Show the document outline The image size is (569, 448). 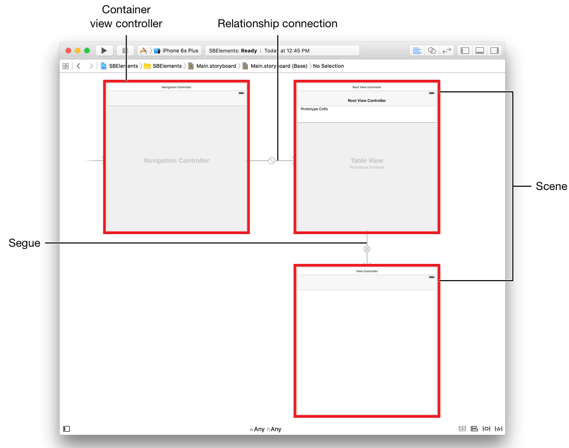click(67, 429)
